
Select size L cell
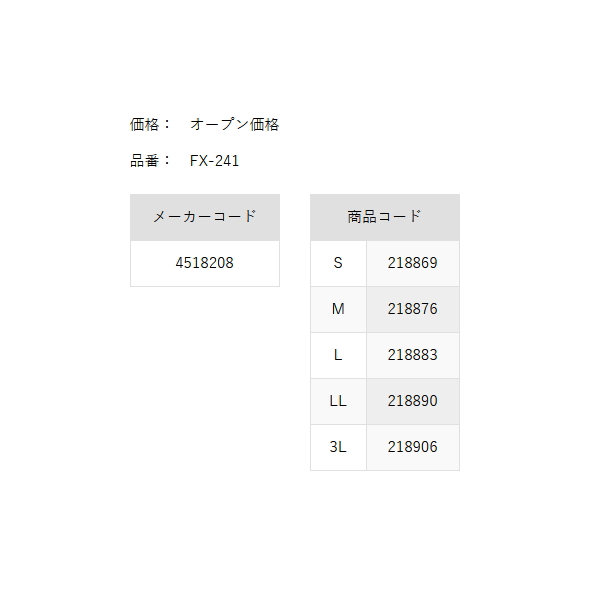[338, 355]
